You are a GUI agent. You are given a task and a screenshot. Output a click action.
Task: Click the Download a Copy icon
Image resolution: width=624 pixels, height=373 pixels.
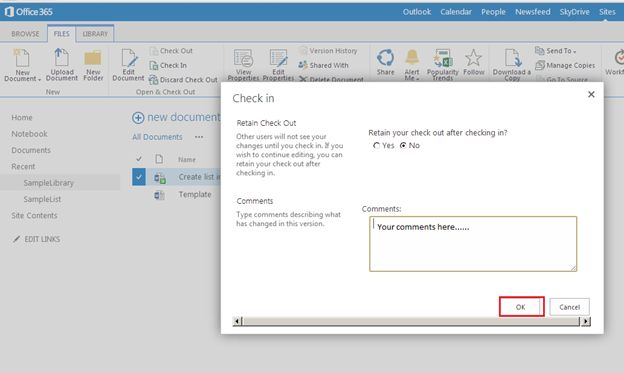(512, 58)
